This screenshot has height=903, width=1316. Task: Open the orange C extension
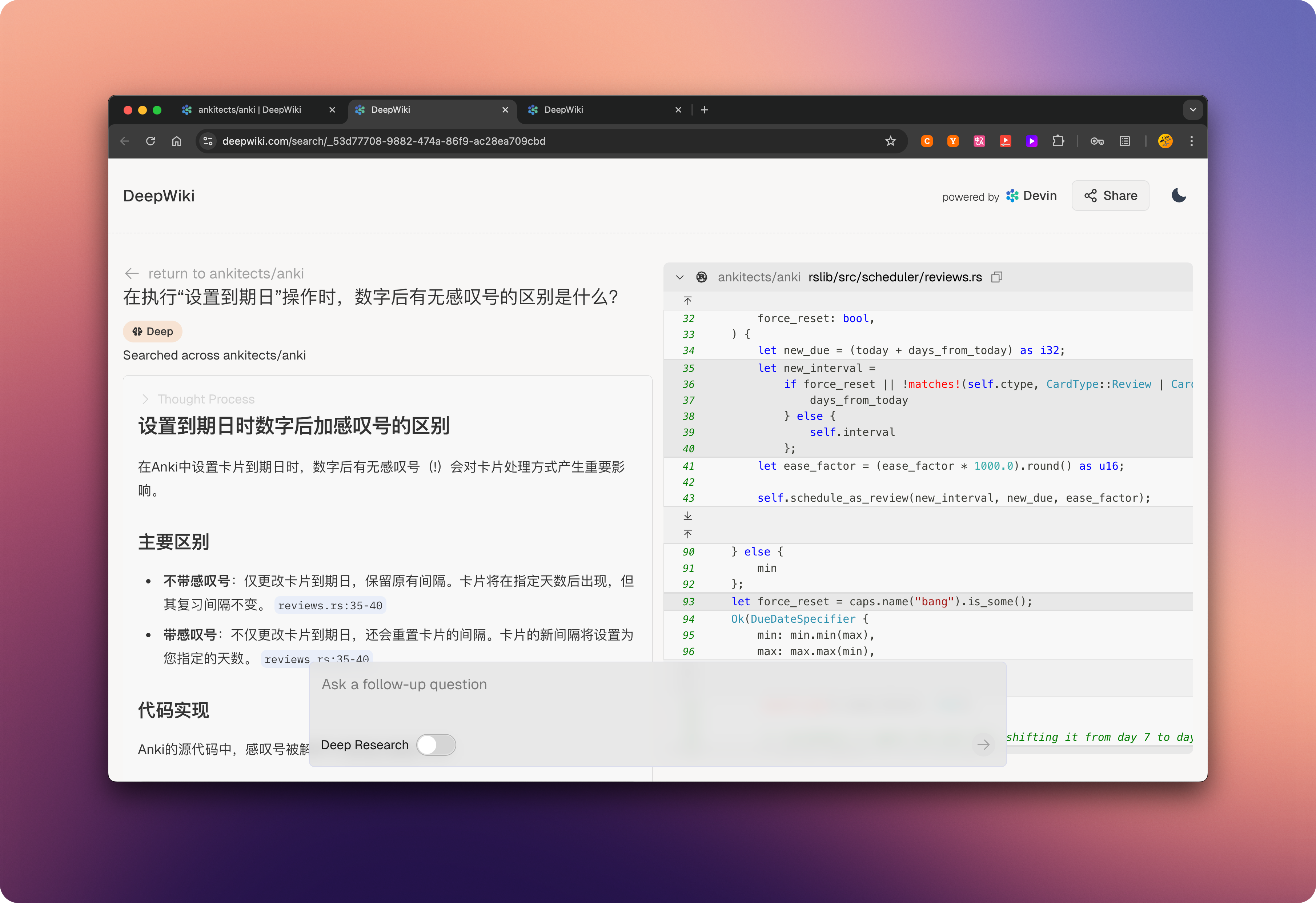927,141
